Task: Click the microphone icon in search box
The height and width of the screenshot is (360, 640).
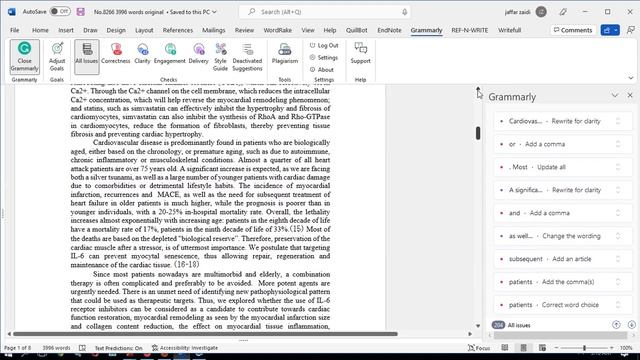Action: tap(404, 12)
